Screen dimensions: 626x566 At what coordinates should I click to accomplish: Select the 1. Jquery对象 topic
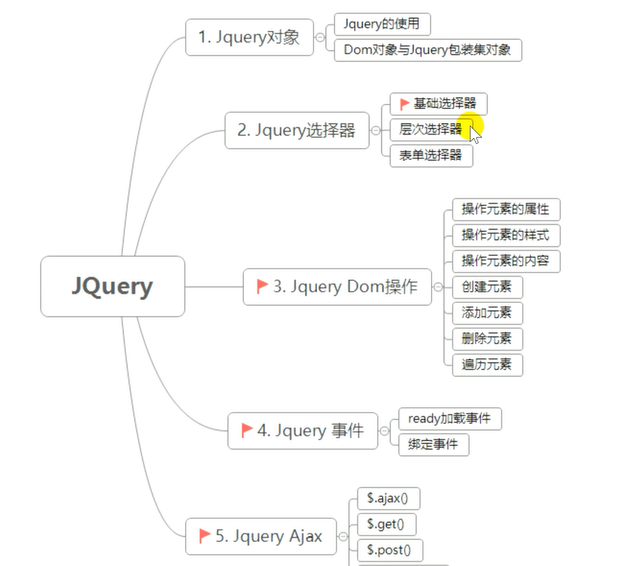[250, 37]
